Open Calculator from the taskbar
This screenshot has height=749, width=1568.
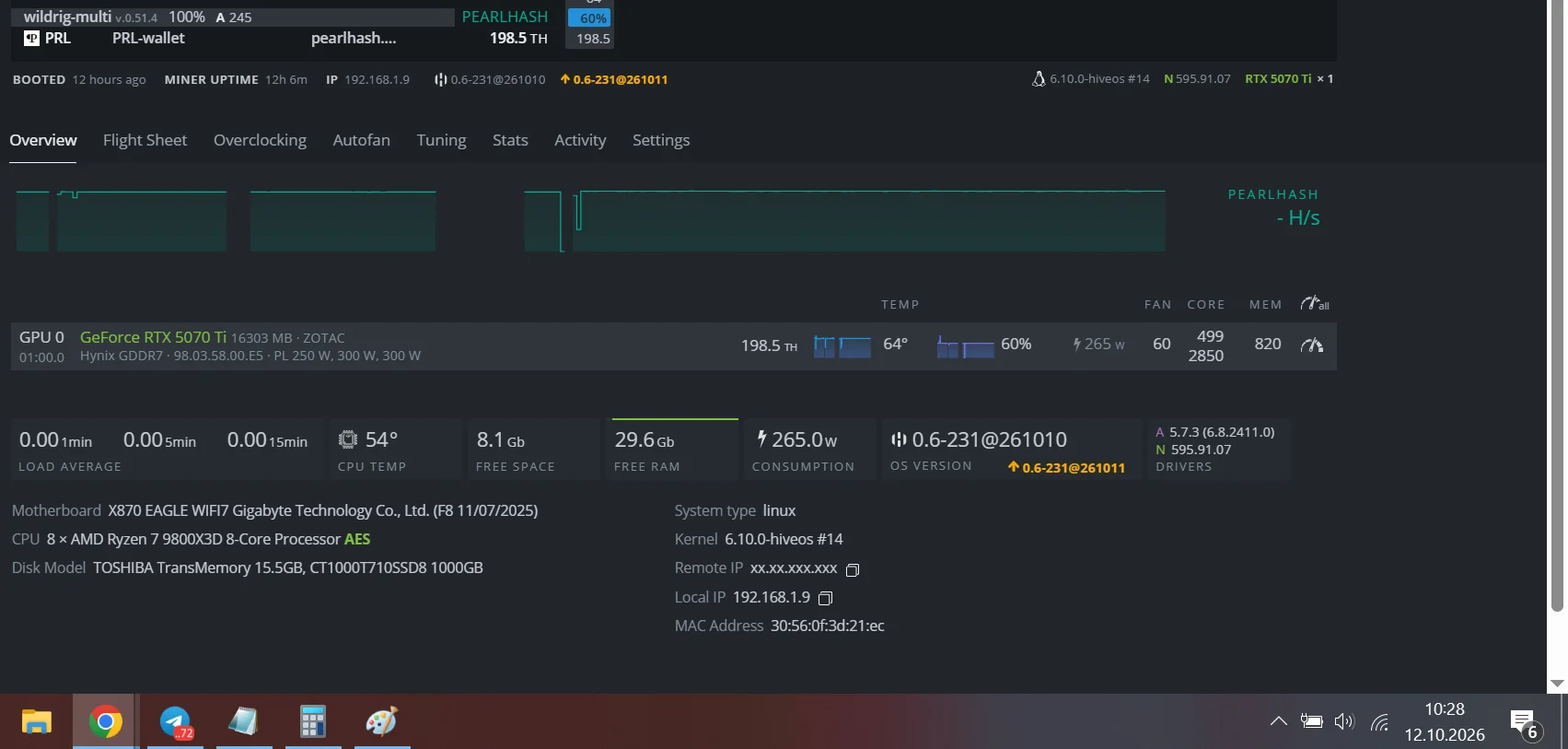point(313,721)
